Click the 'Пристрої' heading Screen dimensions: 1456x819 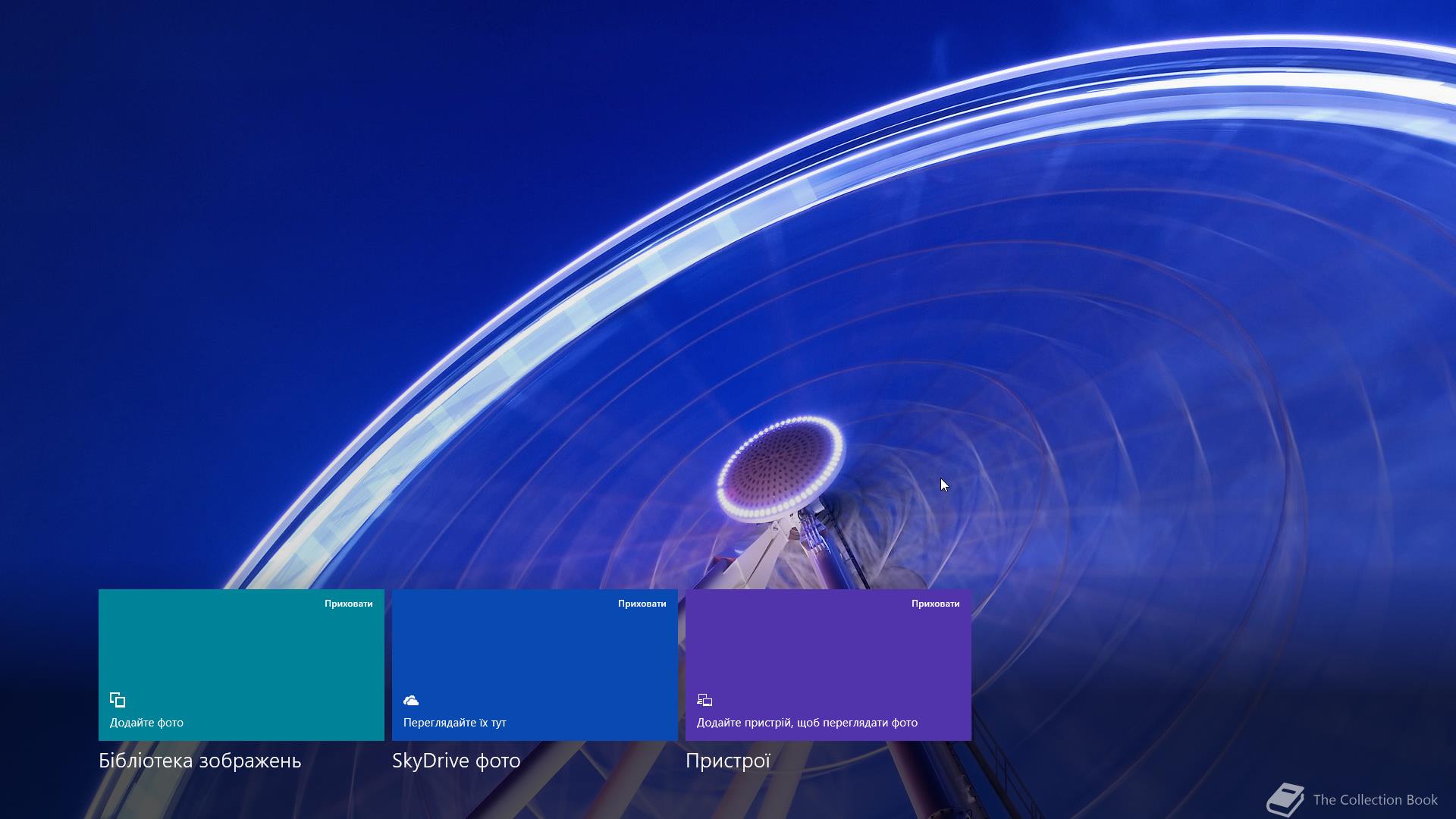coord(728,761)
